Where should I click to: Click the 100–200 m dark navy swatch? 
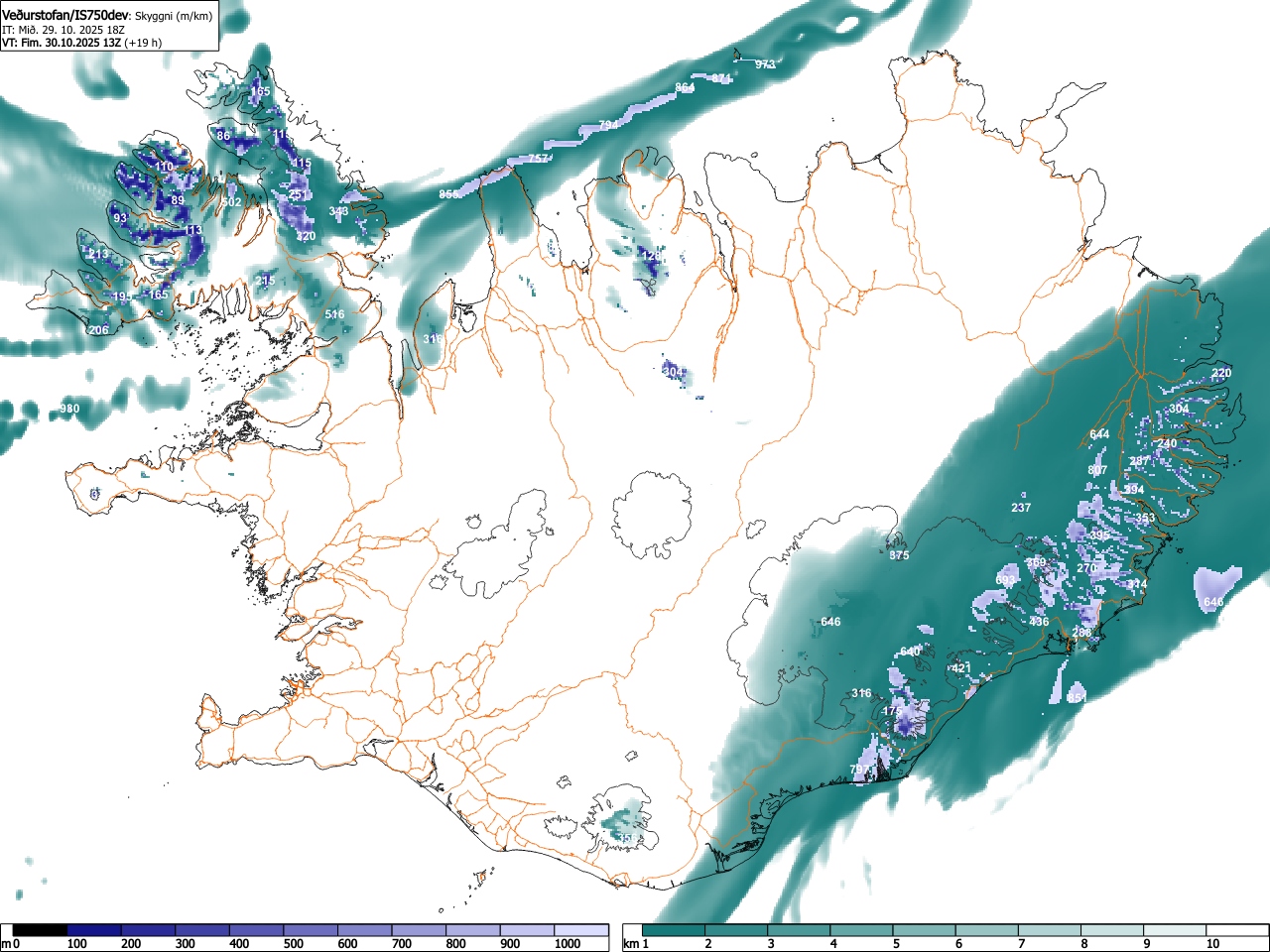94,930
